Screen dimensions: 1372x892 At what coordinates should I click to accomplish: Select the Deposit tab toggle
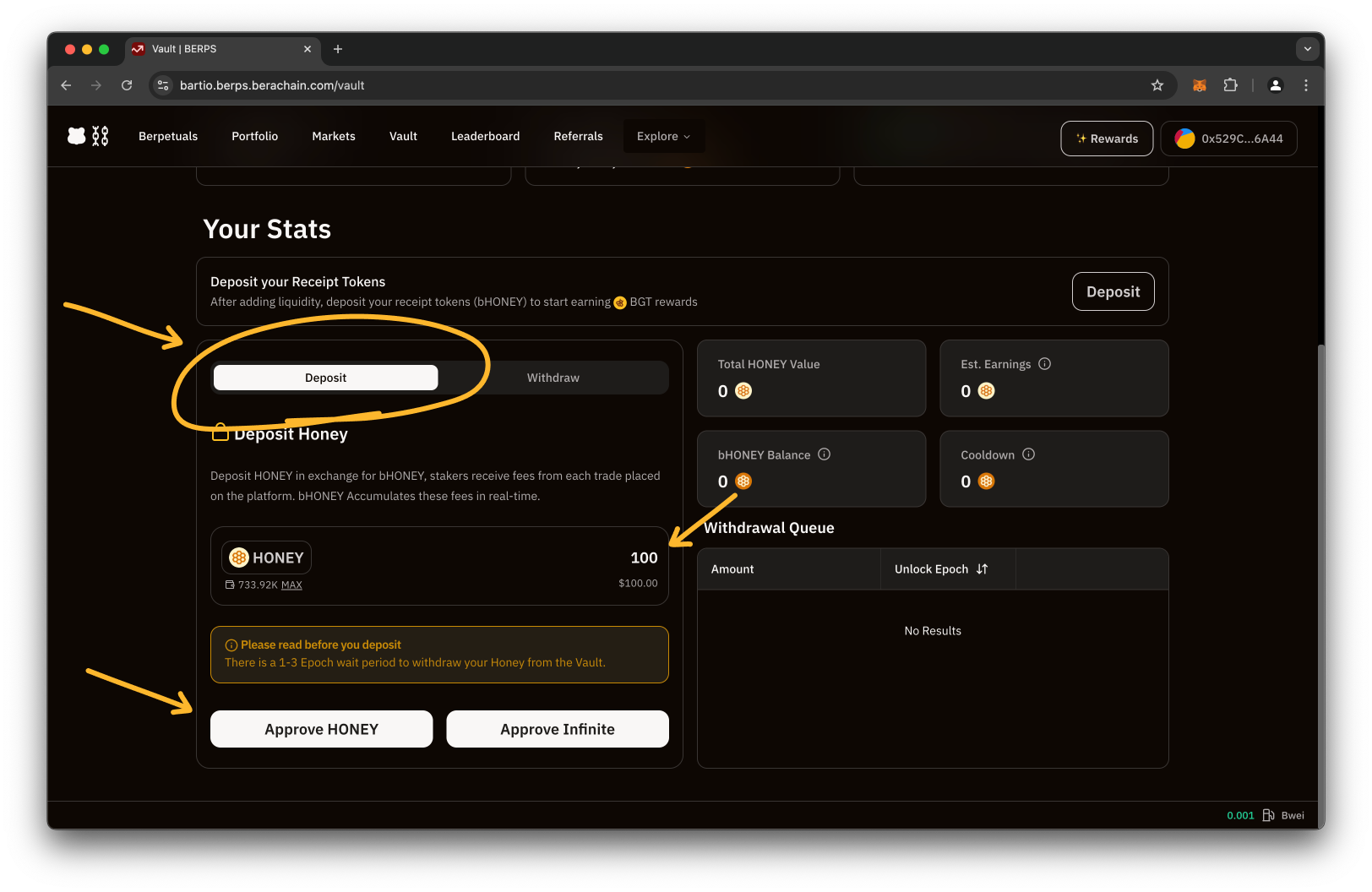click(x=326, y=378)
